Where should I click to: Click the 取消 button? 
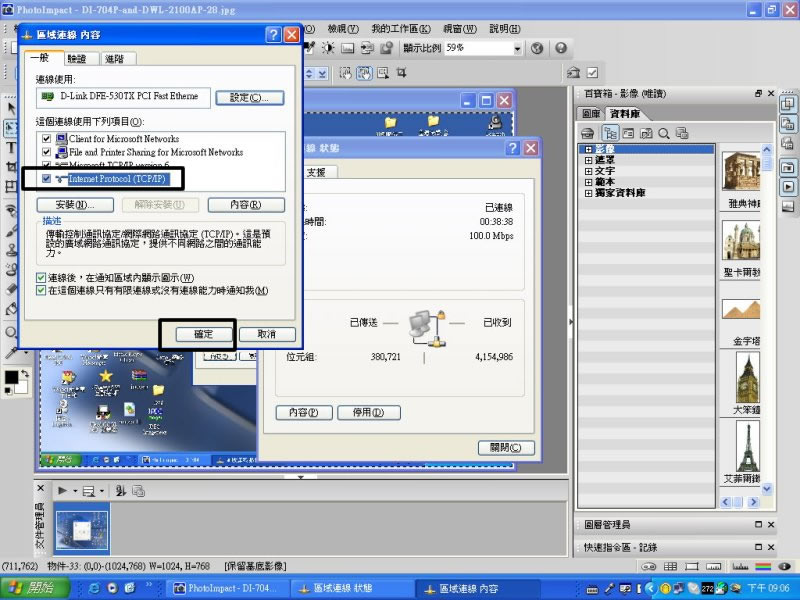point(267,334)
